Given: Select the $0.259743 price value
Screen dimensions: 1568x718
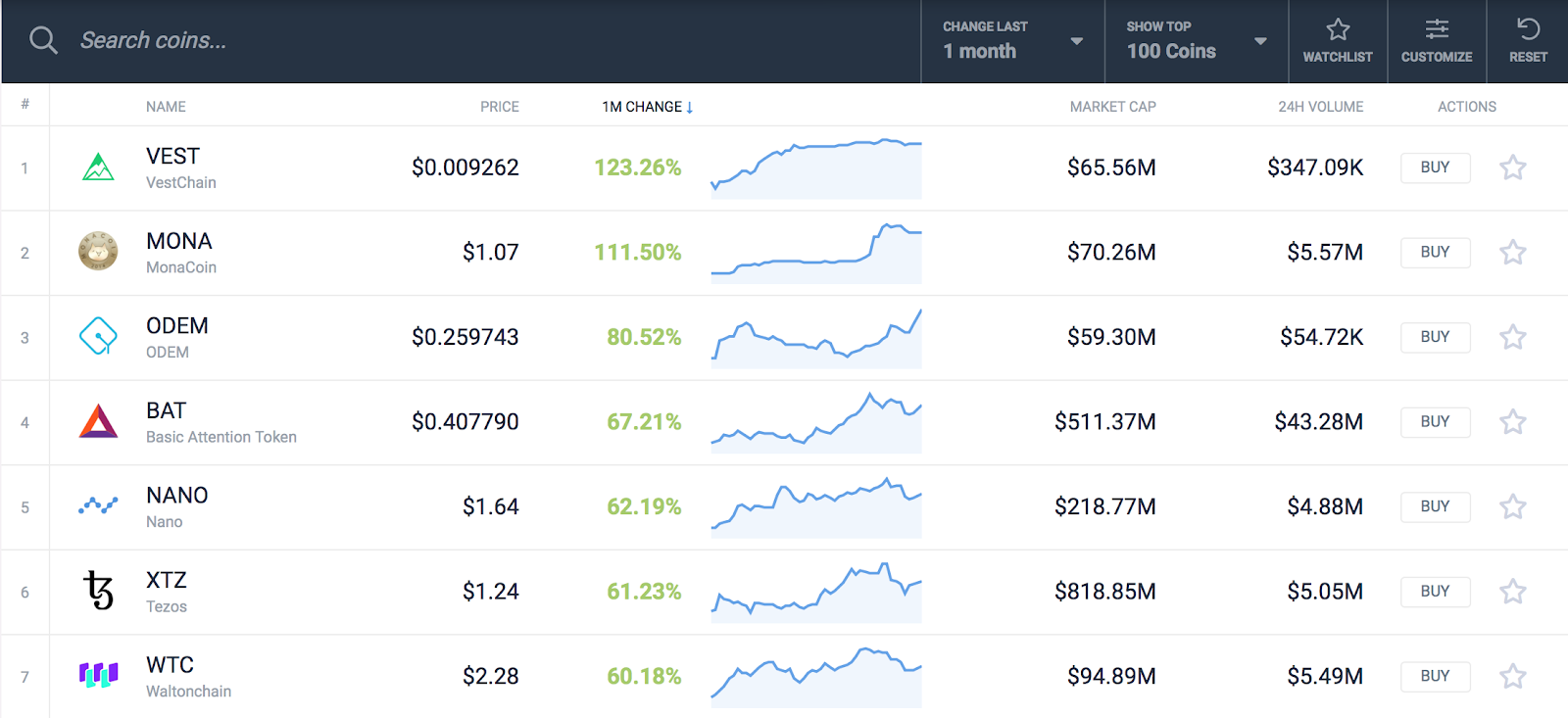Looking at the screenshot, I should pos(465,337).
